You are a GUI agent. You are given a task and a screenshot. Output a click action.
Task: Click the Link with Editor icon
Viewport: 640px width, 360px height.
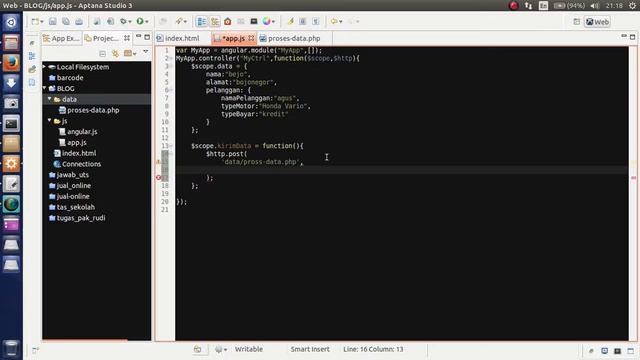pos(116,53)
